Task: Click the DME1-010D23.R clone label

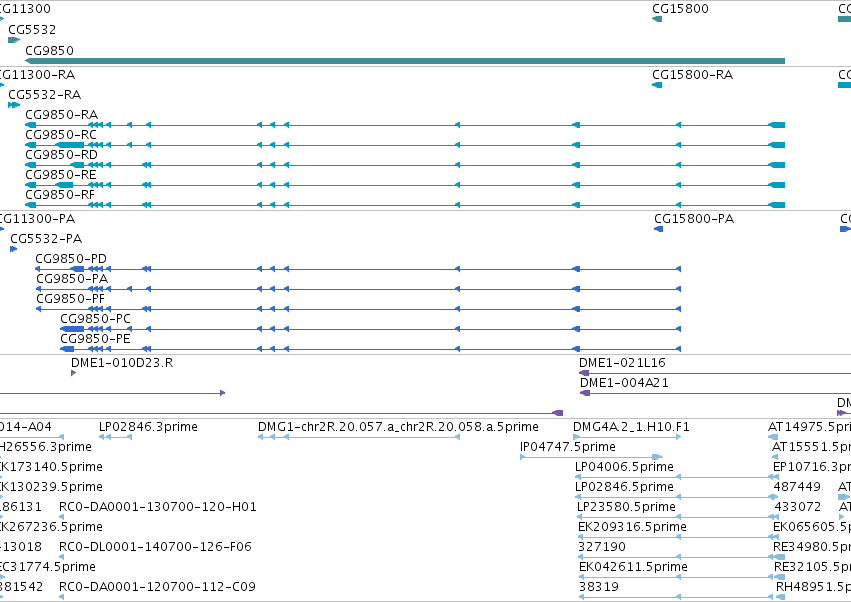Action: tap(122, 363)
